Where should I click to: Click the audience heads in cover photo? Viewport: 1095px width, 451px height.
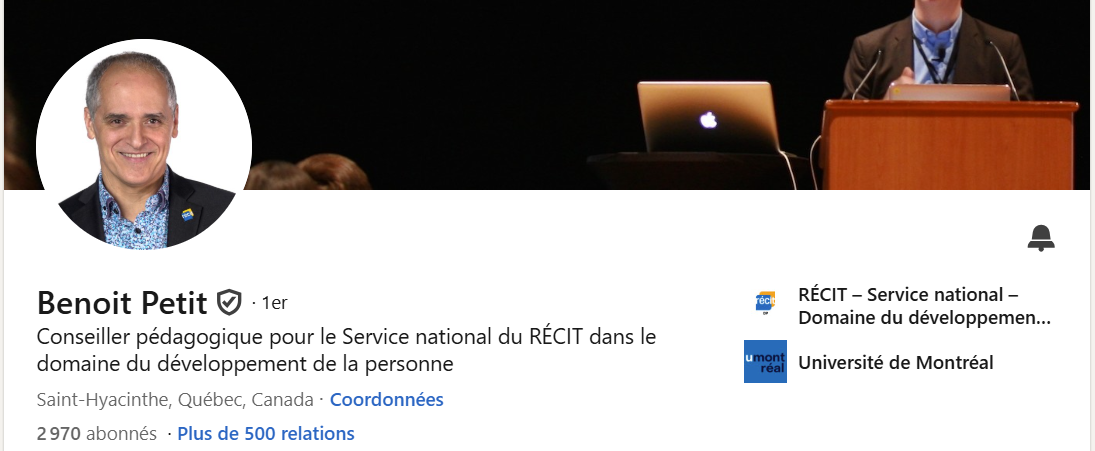[x=306, y=172]
